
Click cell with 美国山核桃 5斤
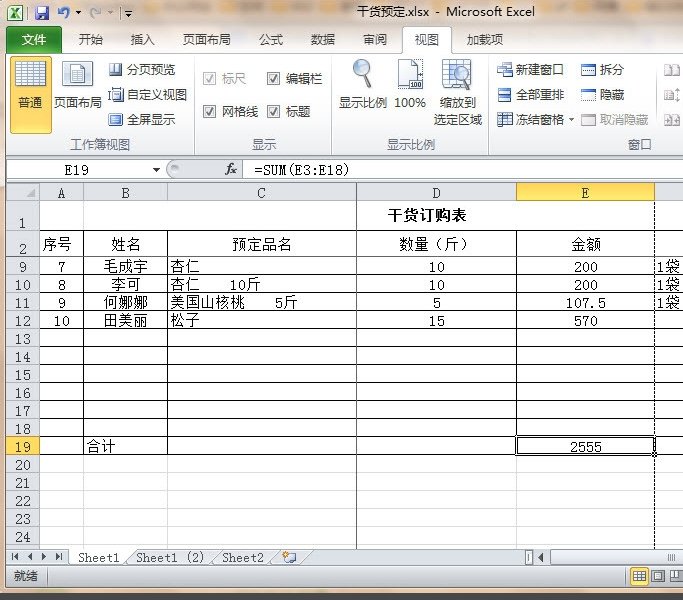pos(261,302)
